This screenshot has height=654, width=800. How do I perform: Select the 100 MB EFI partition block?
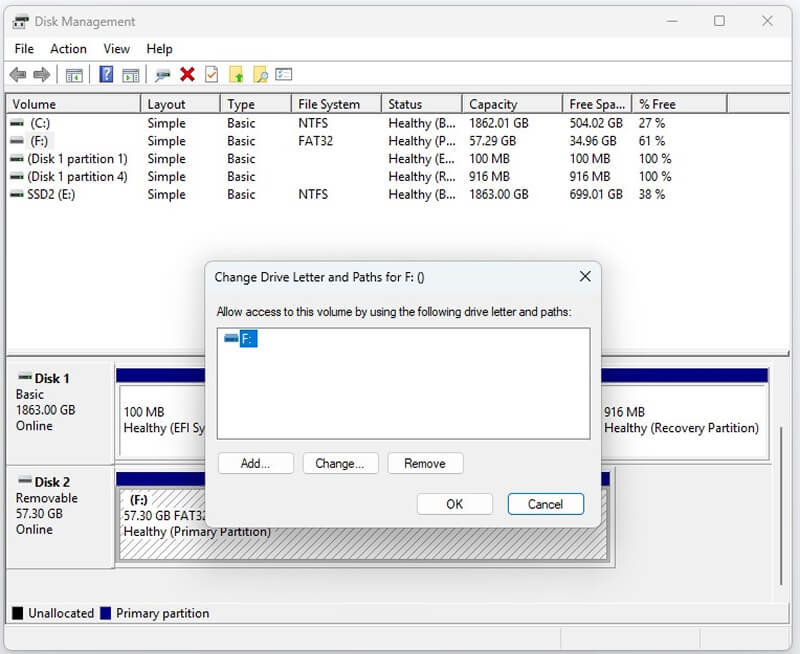click(x=162, y=420)
